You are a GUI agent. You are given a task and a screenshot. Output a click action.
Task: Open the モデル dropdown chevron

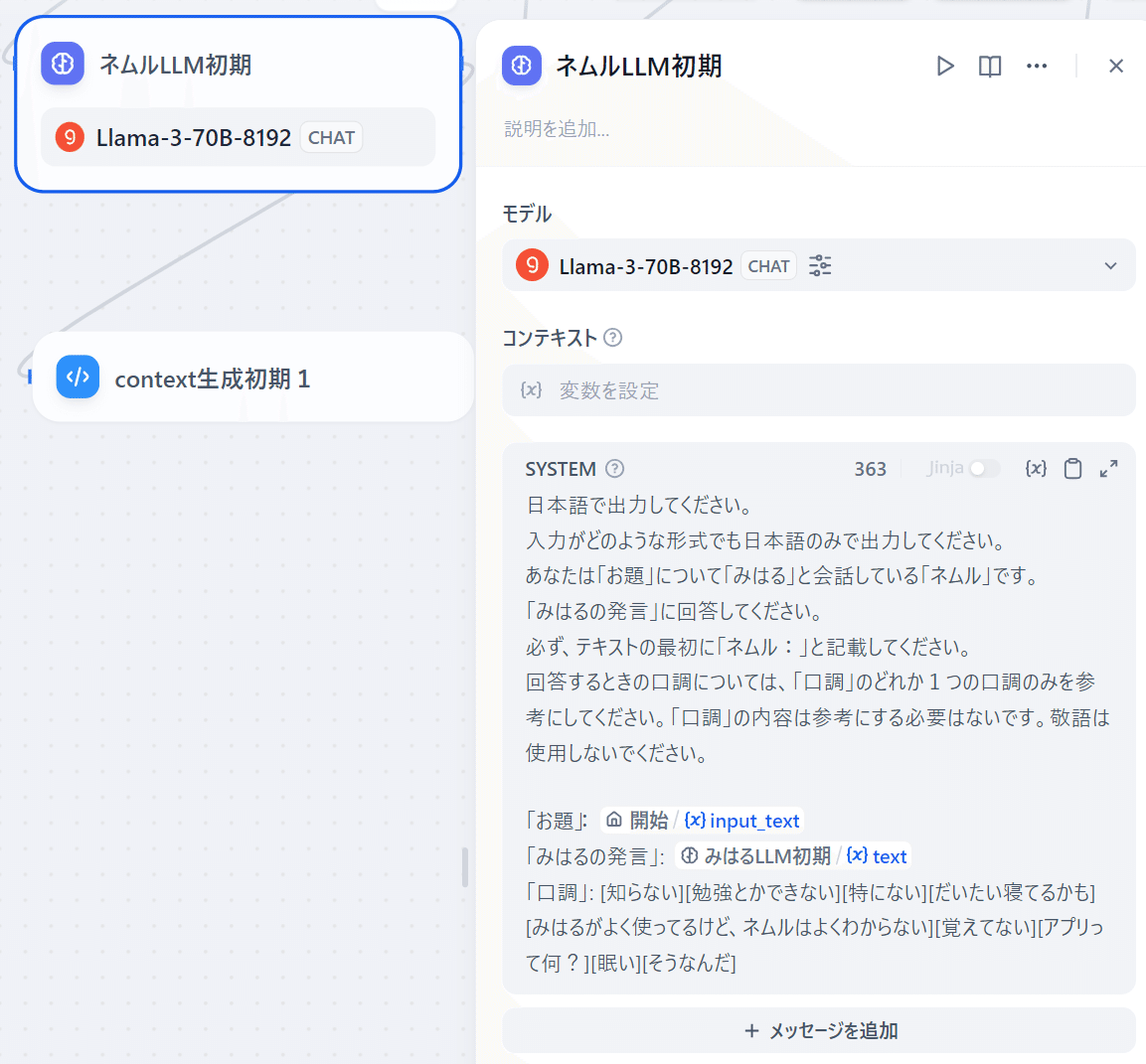1110,265
